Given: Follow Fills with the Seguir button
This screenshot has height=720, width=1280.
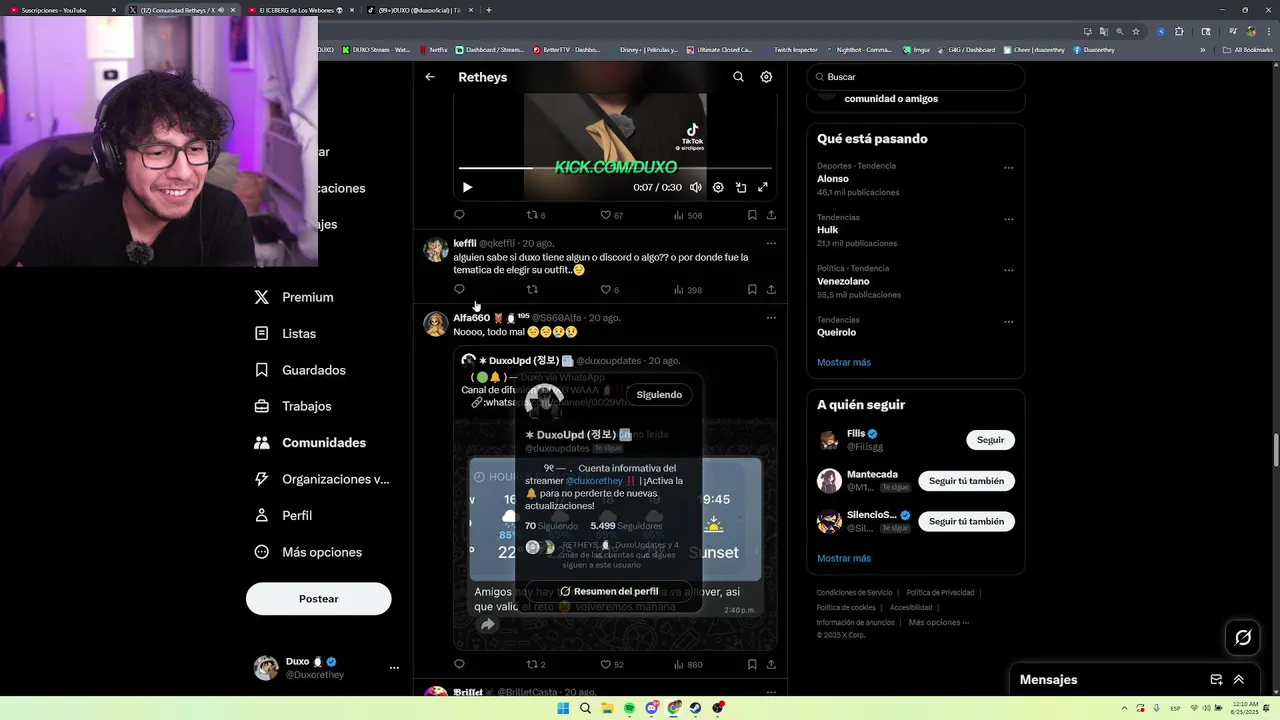Looking at the screenshot, I should pos(990,440).
